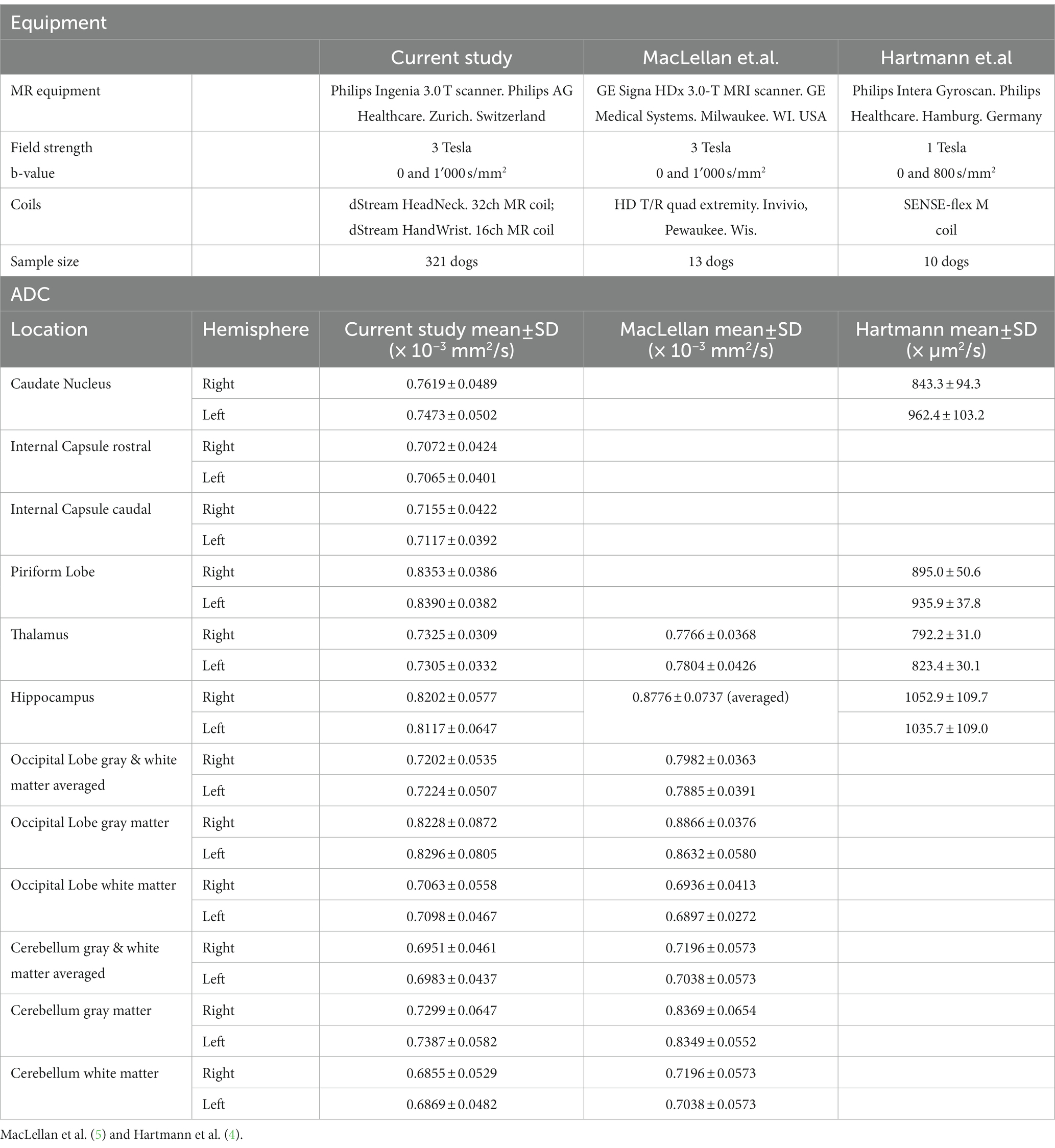Select MacLellan value 0.6897 ± 0.0272
The height and width of the screenshot is (1148, 1055).
(x=711, y=916)
